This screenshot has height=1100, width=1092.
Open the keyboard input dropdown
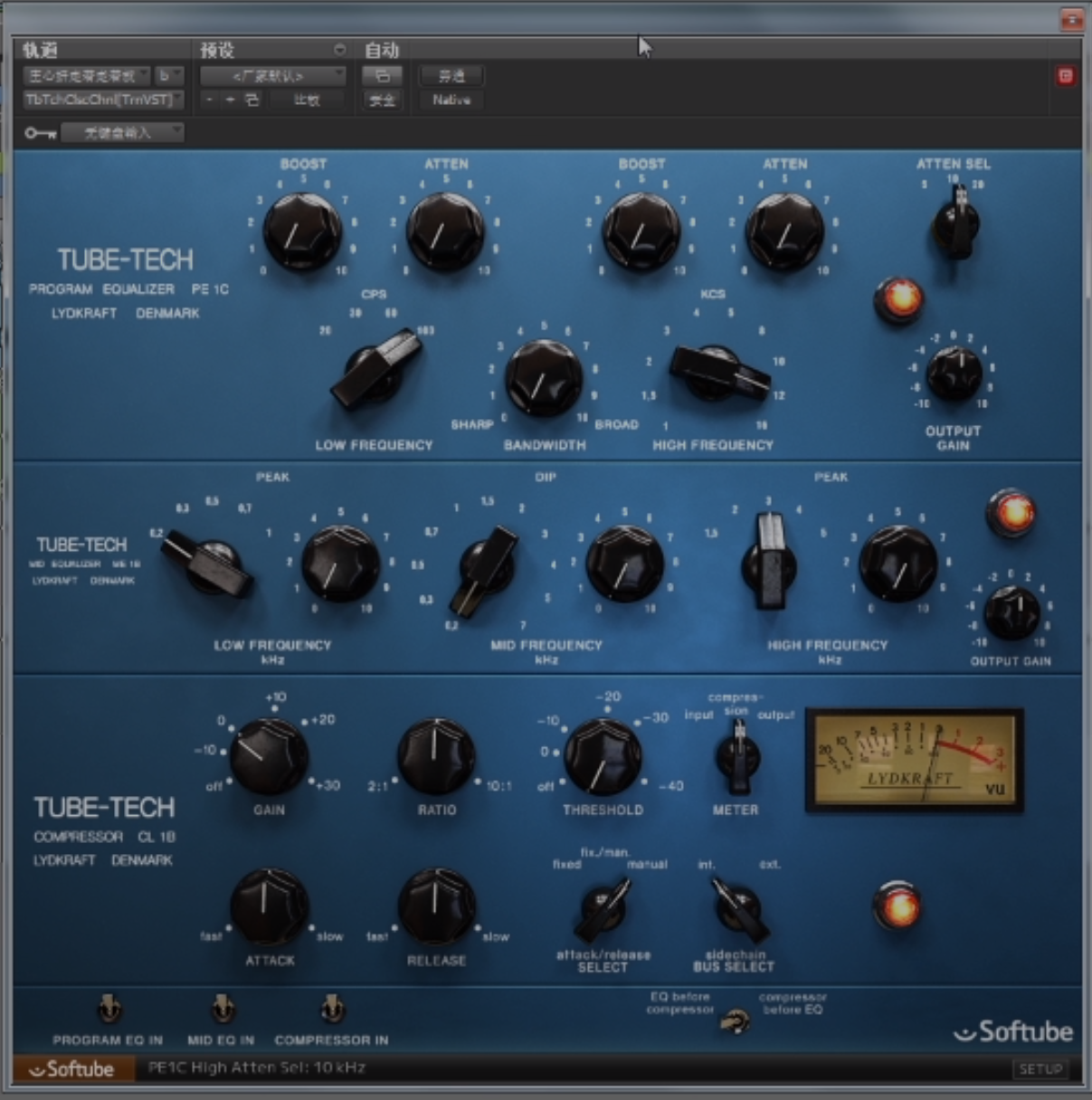pos(122,133)
